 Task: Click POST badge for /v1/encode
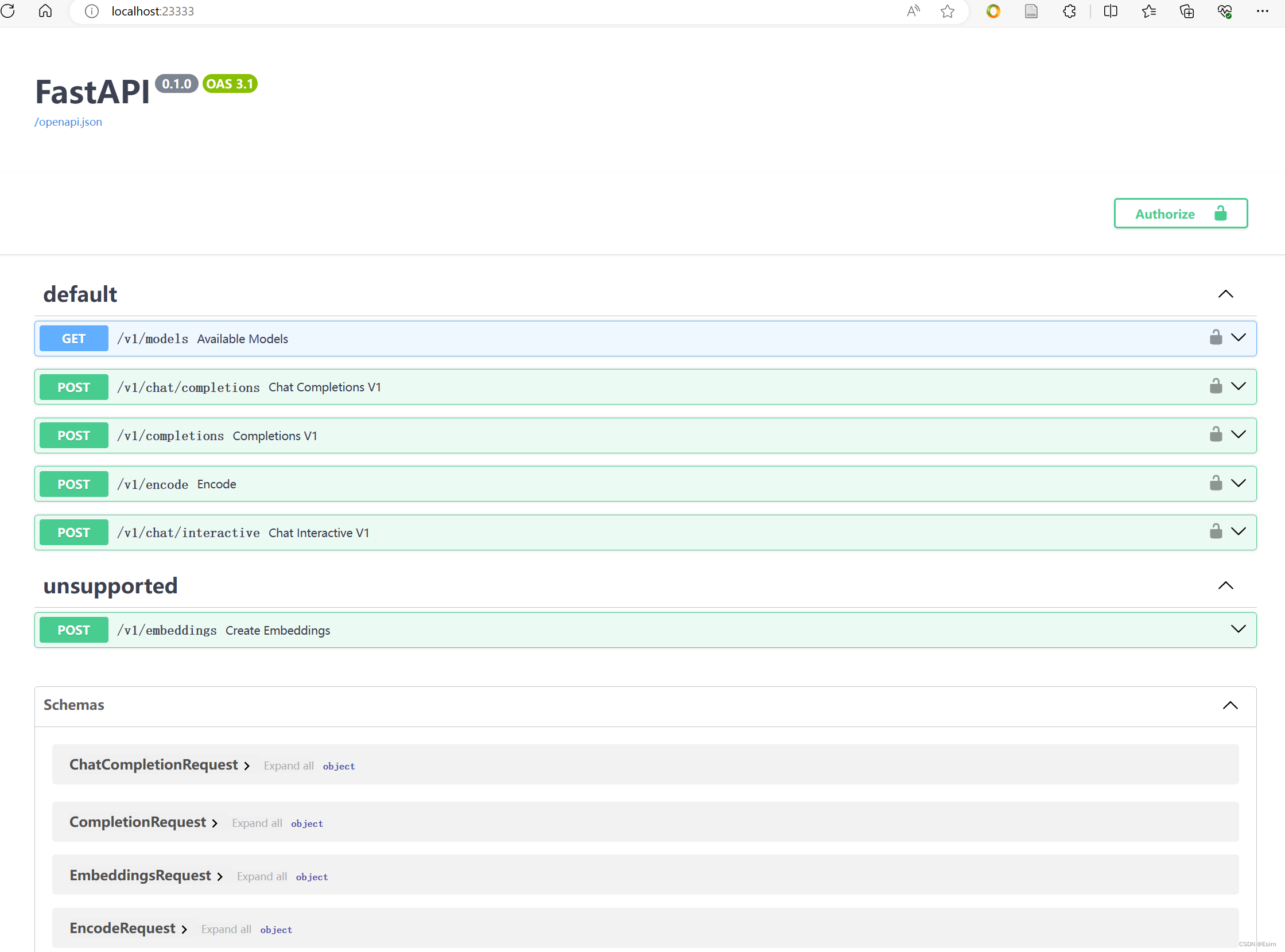click(x=74, y=484)
